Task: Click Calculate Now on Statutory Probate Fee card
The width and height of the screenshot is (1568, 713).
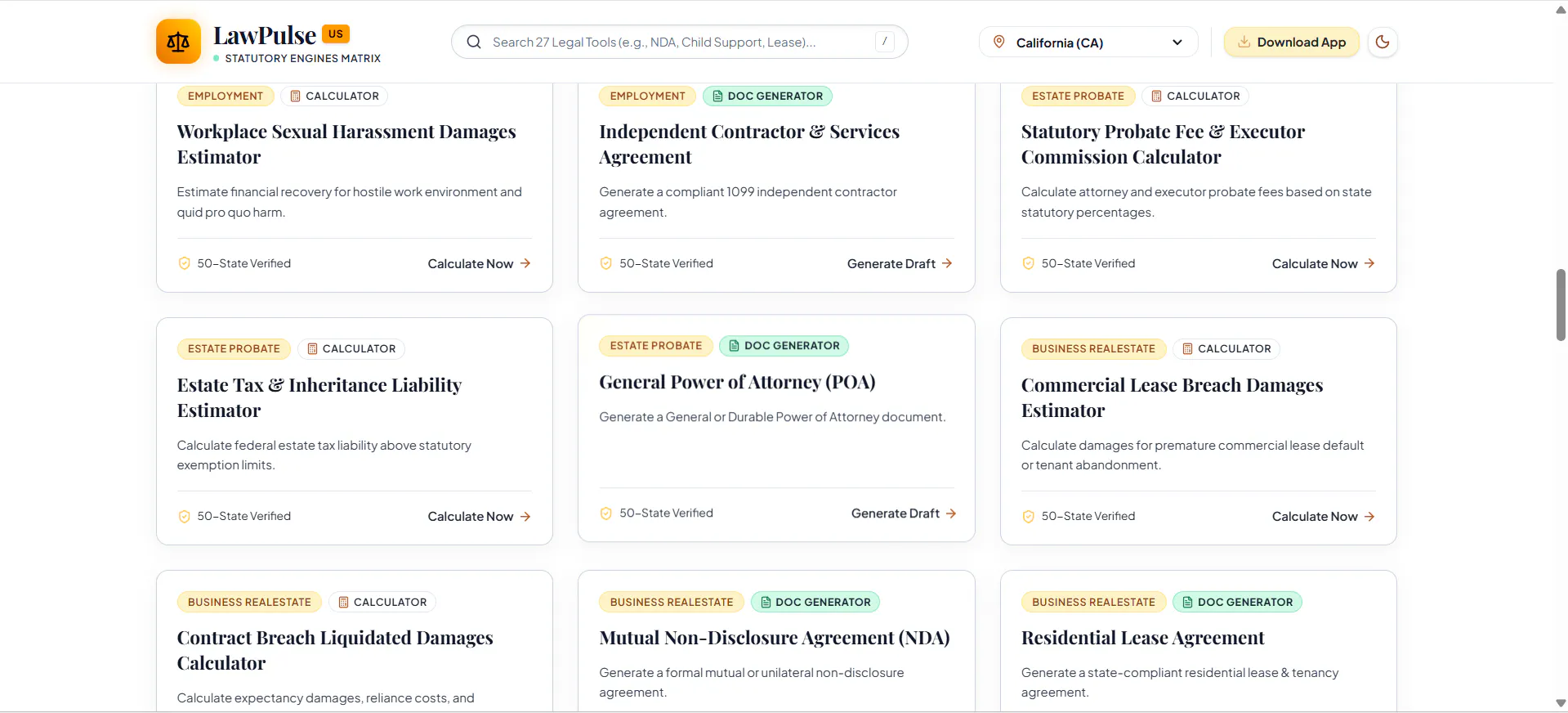Action: [x=1324, y=263]
